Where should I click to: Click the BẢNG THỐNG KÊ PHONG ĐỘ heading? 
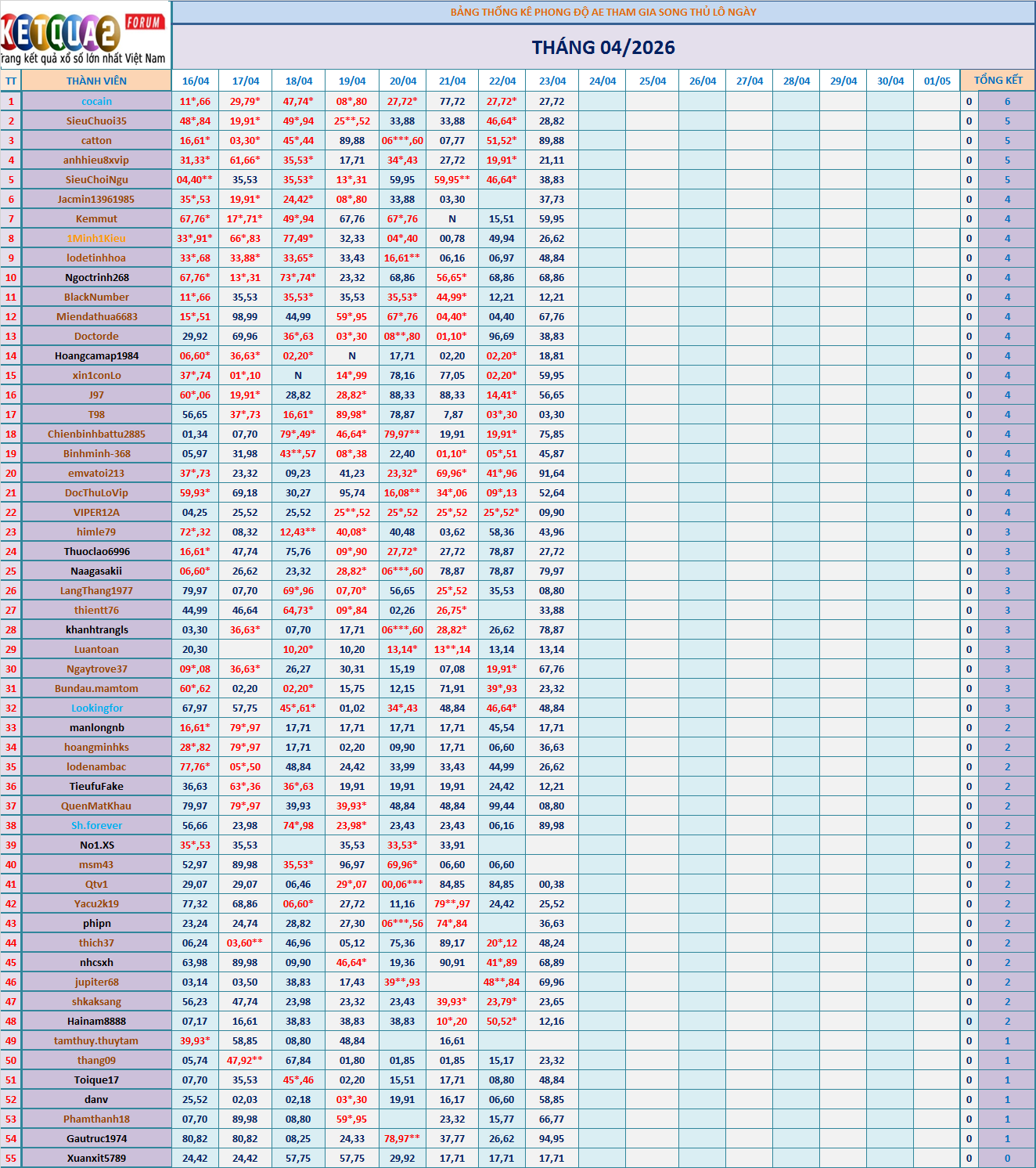pos(603,12)
